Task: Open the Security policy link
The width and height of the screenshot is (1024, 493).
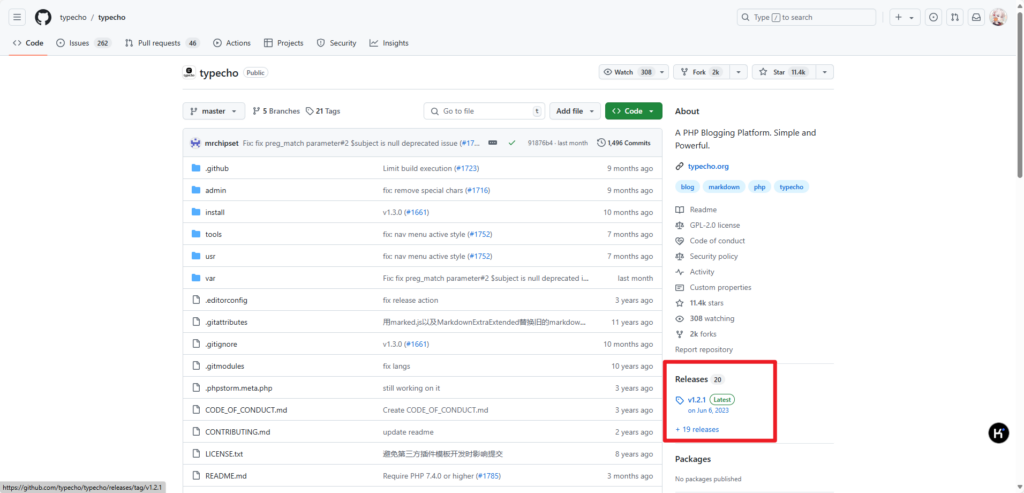Action: (714, 256)
